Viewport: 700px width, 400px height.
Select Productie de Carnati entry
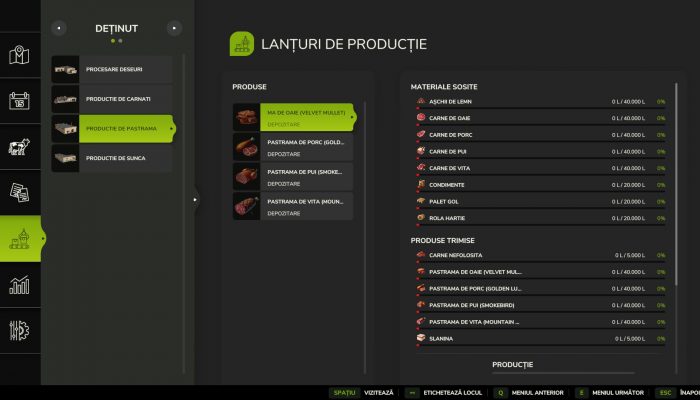112,98
